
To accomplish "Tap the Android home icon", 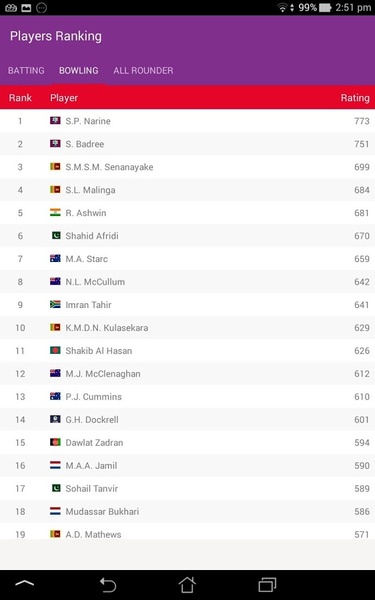I will pos(187,584).
